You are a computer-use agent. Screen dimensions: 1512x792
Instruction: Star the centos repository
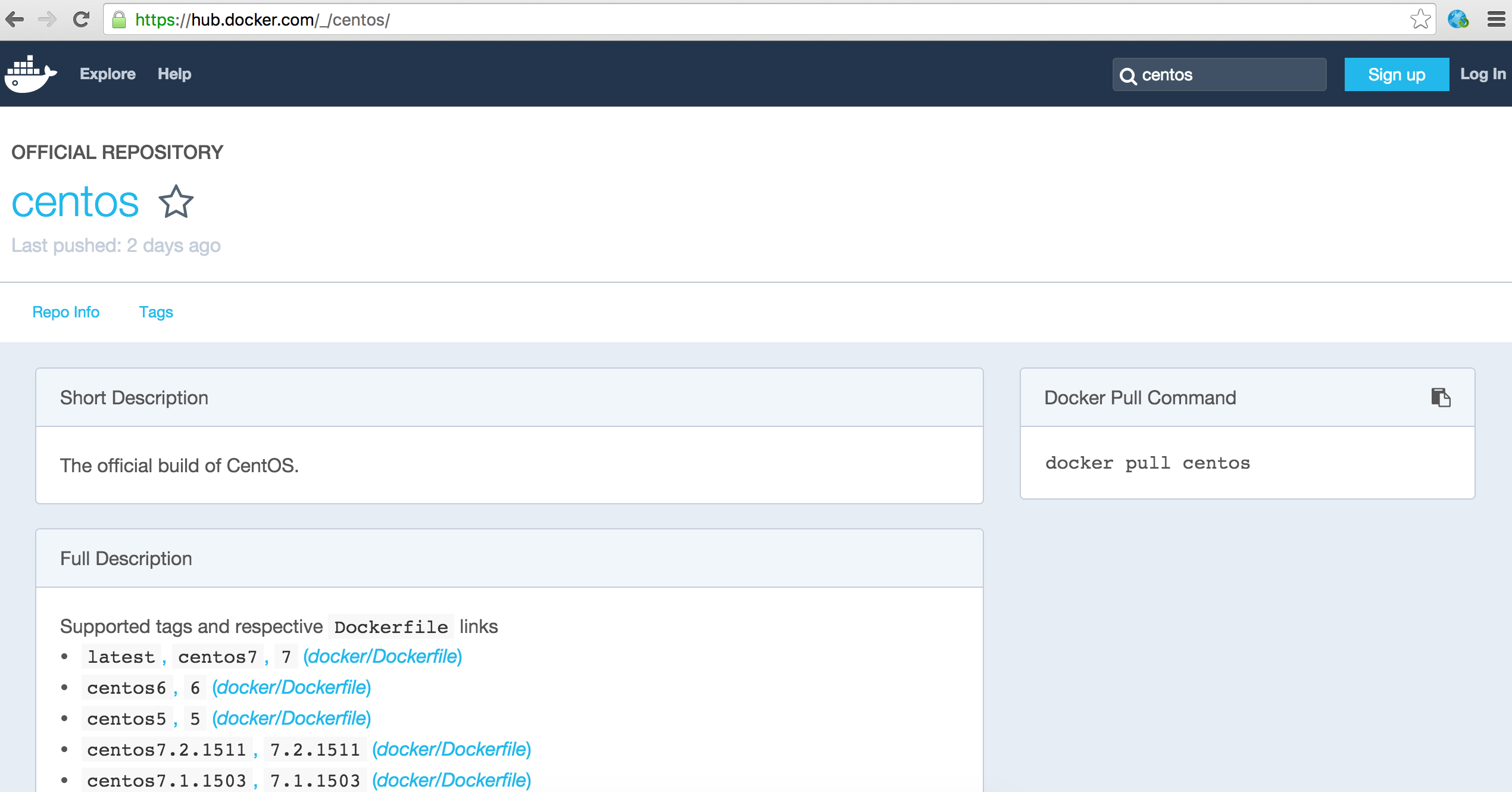pyautogui.click(x=176, y=202)
